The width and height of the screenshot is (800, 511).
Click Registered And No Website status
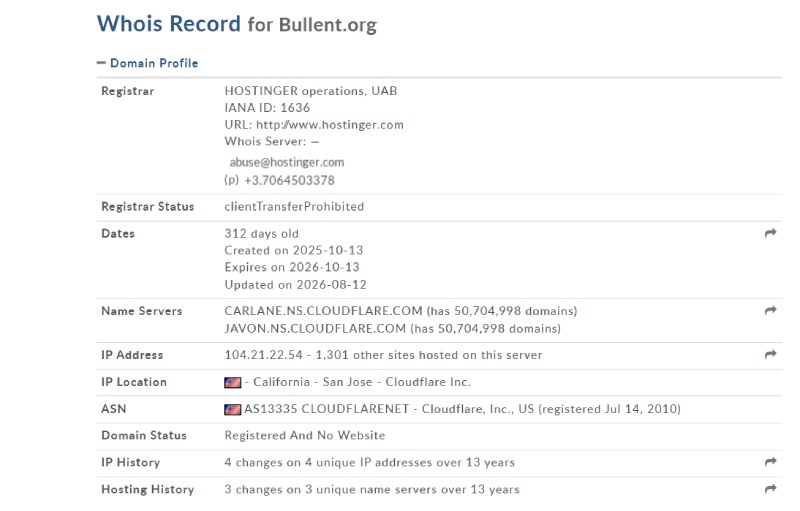pyautogui.click(x=305, y=436)
